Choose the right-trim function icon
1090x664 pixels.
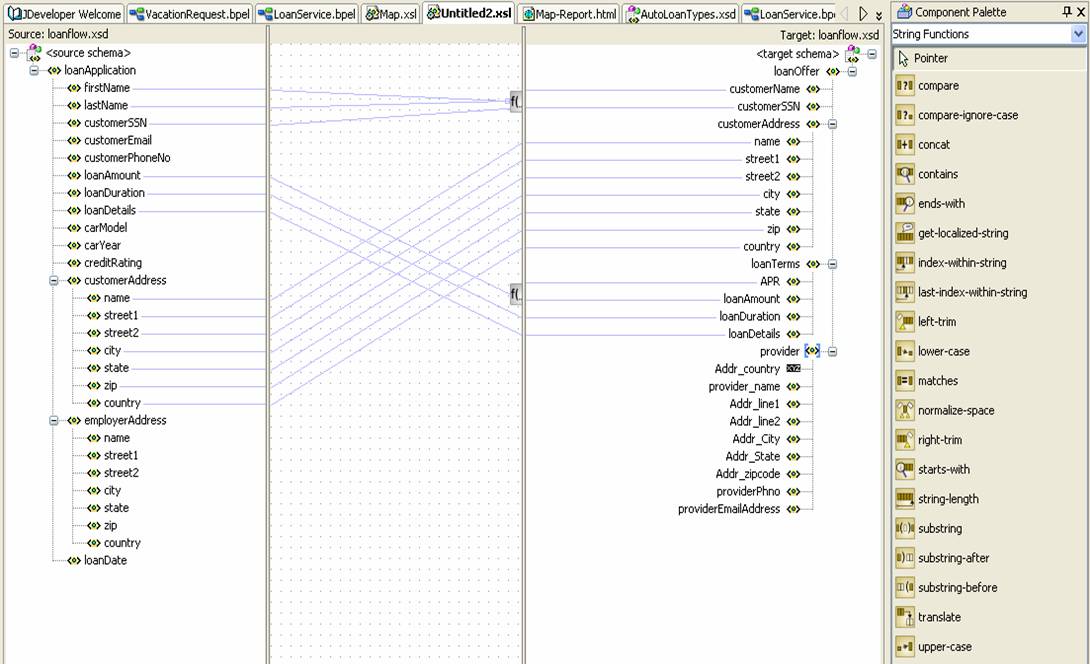point(904,440)
